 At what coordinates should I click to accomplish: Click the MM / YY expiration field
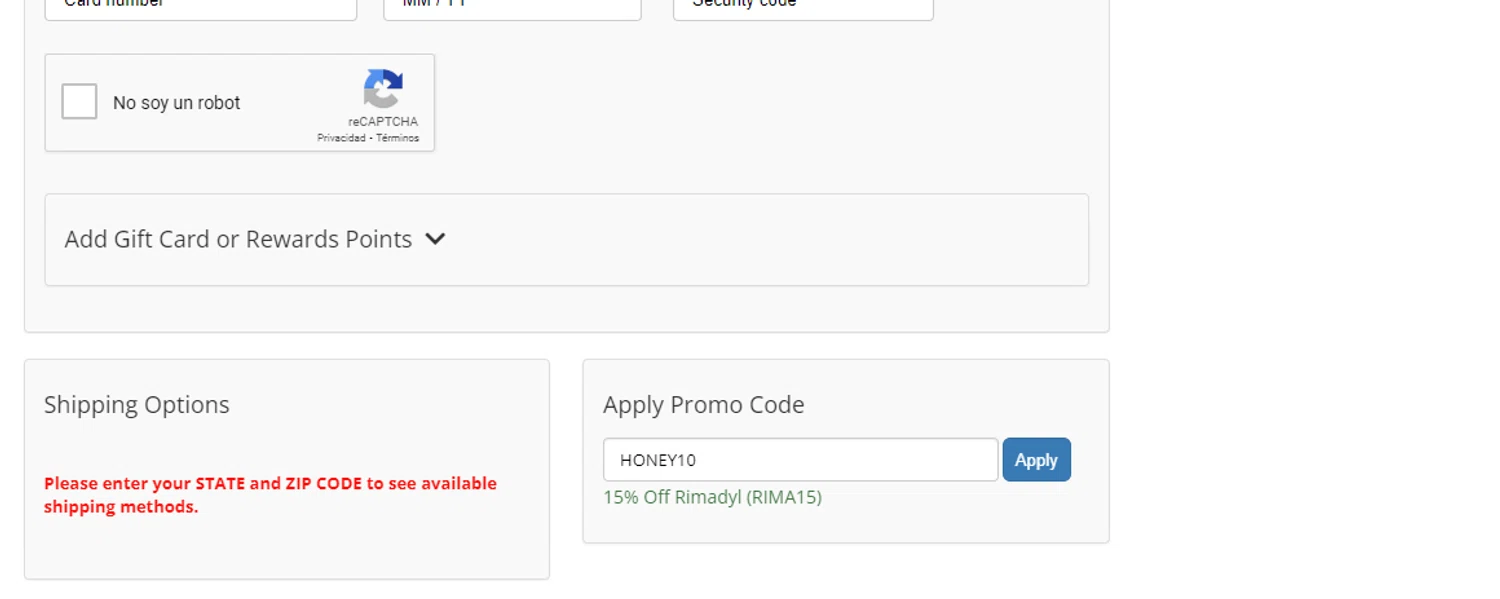pos(512,8)
